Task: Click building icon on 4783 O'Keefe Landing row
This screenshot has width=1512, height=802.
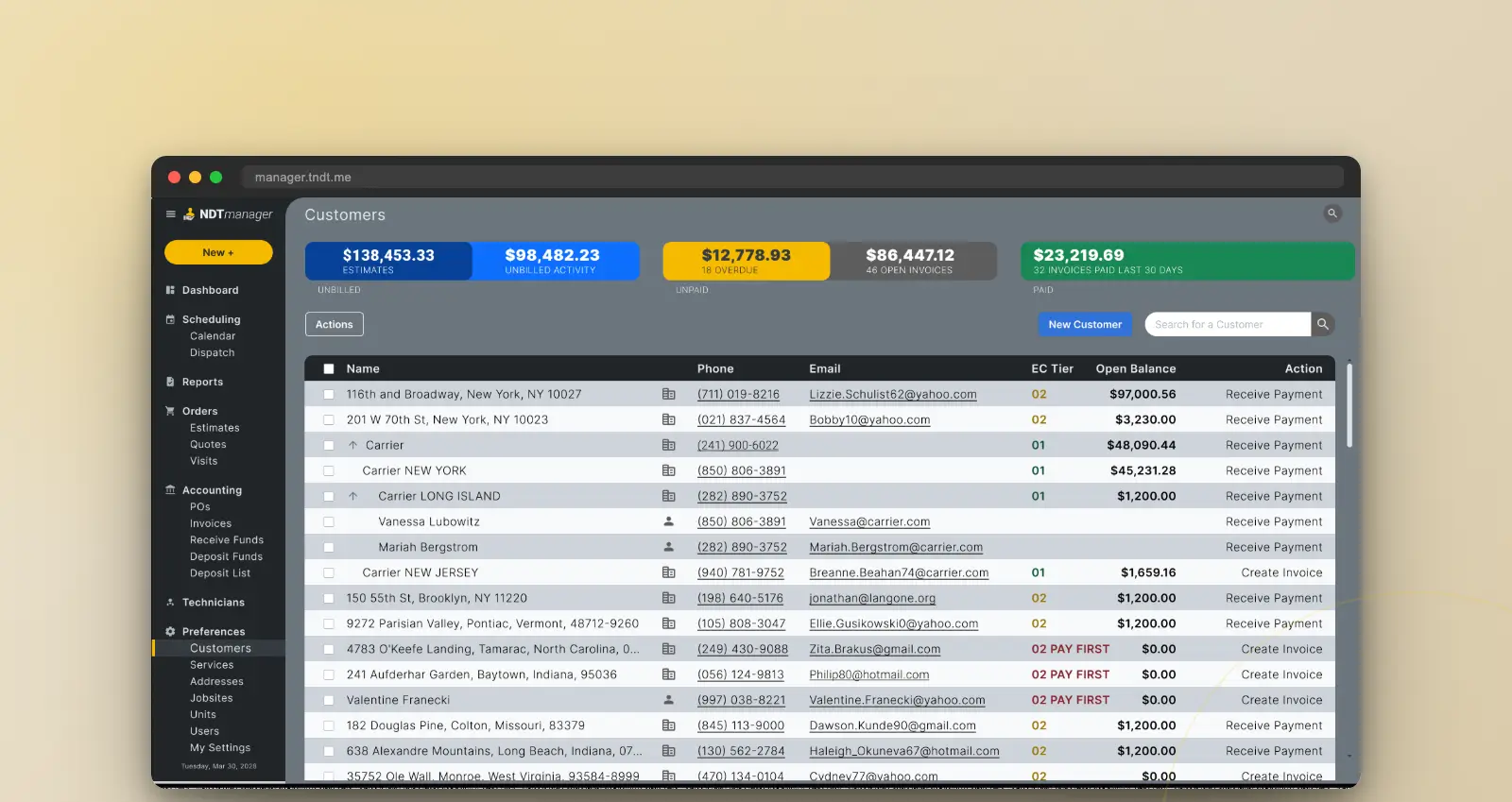Action: coord(669,649)
